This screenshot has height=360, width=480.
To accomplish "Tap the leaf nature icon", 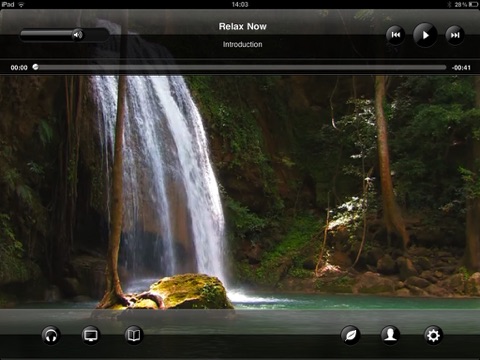I will pos(350,335).
